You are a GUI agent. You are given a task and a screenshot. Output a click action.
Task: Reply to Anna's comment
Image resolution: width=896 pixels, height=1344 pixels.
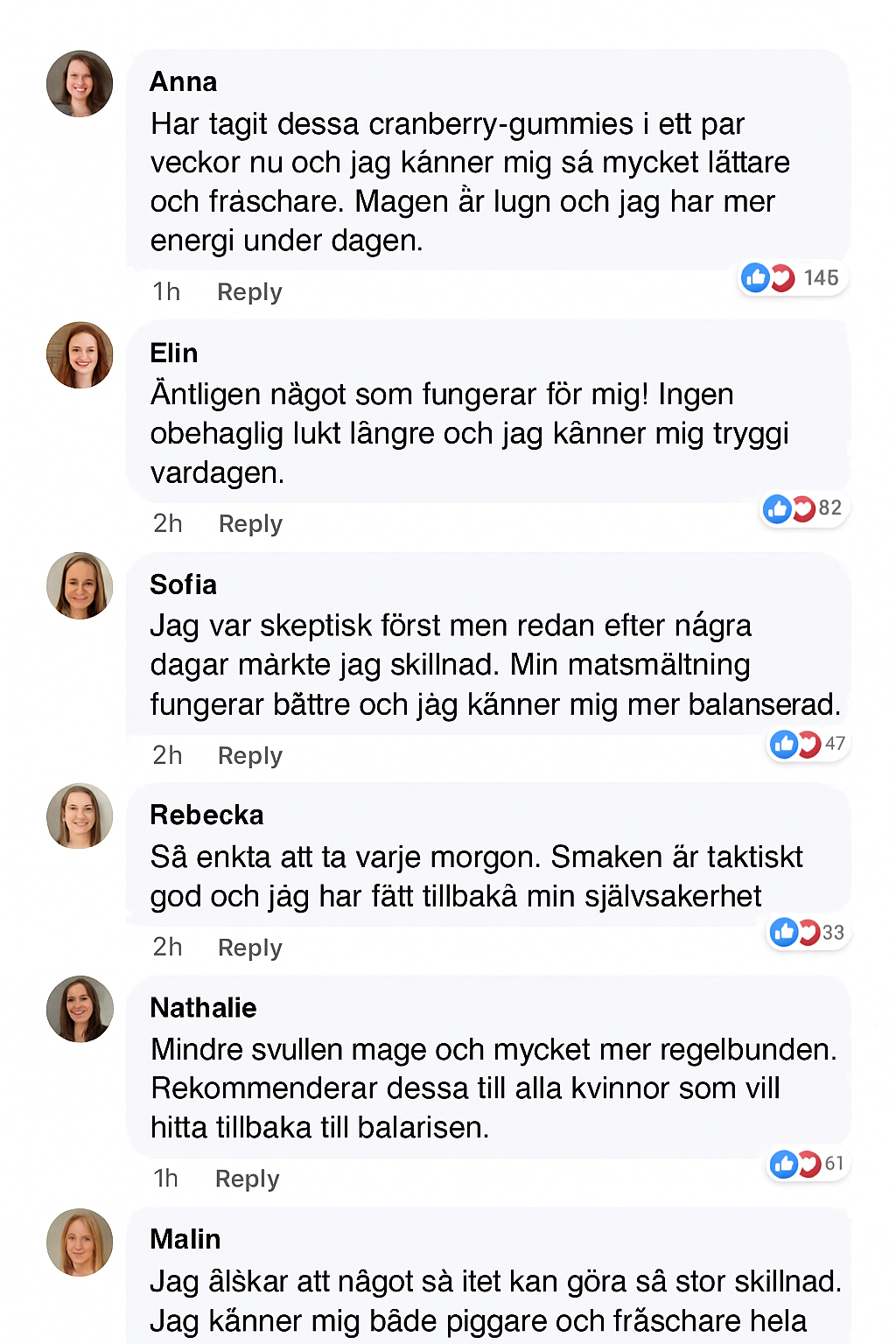pos(249,292)
